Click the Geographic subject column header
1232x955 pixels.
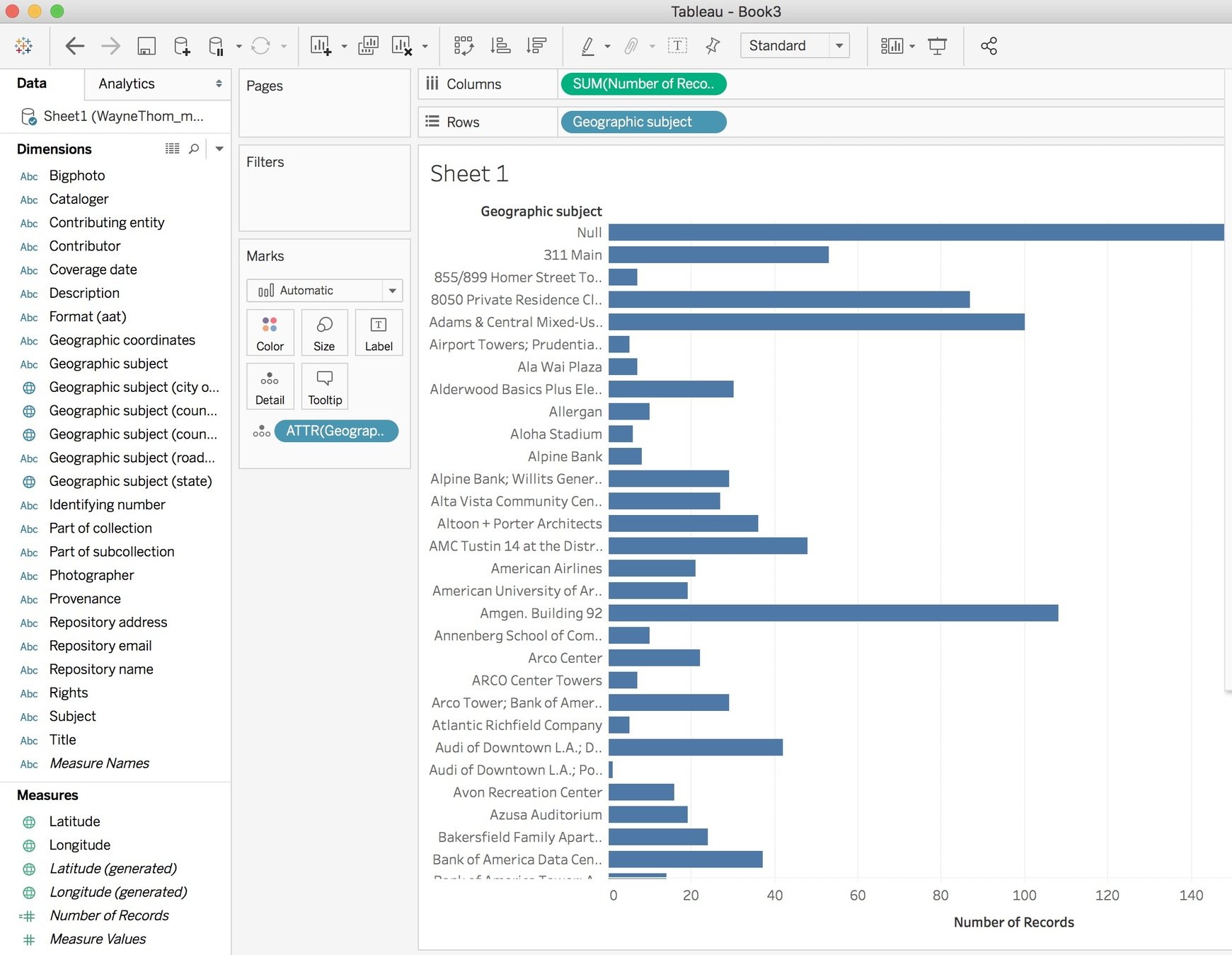pyautogui.click(x=541, y=211)
